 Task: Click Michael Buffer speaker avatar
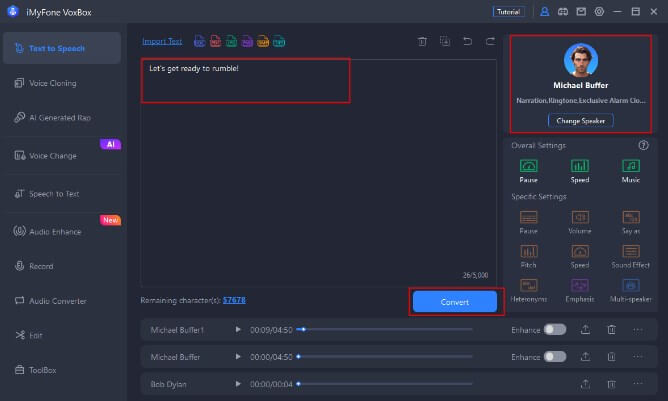click(x=581, y=60)
